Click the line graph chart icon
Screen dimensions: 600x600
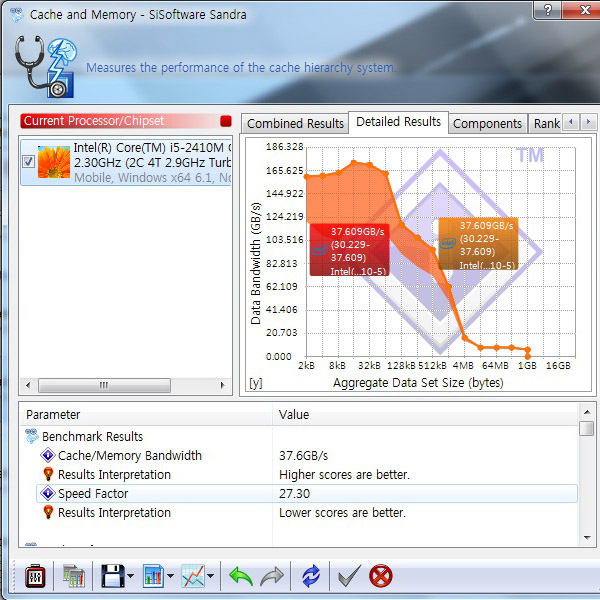pyautogui.click(x=193, y=576)
